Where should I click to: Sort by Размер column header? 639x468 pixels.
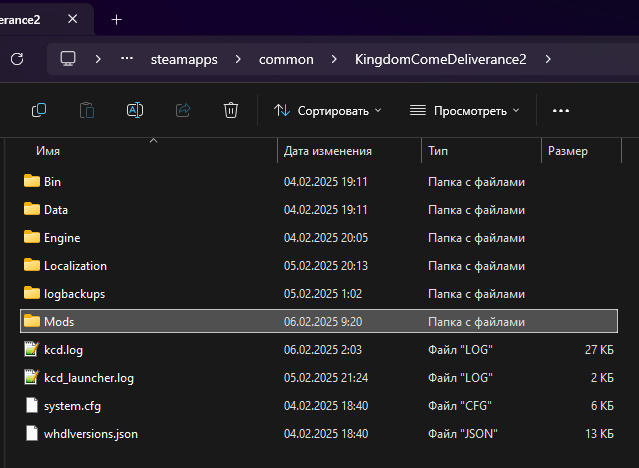click(568, 151)
